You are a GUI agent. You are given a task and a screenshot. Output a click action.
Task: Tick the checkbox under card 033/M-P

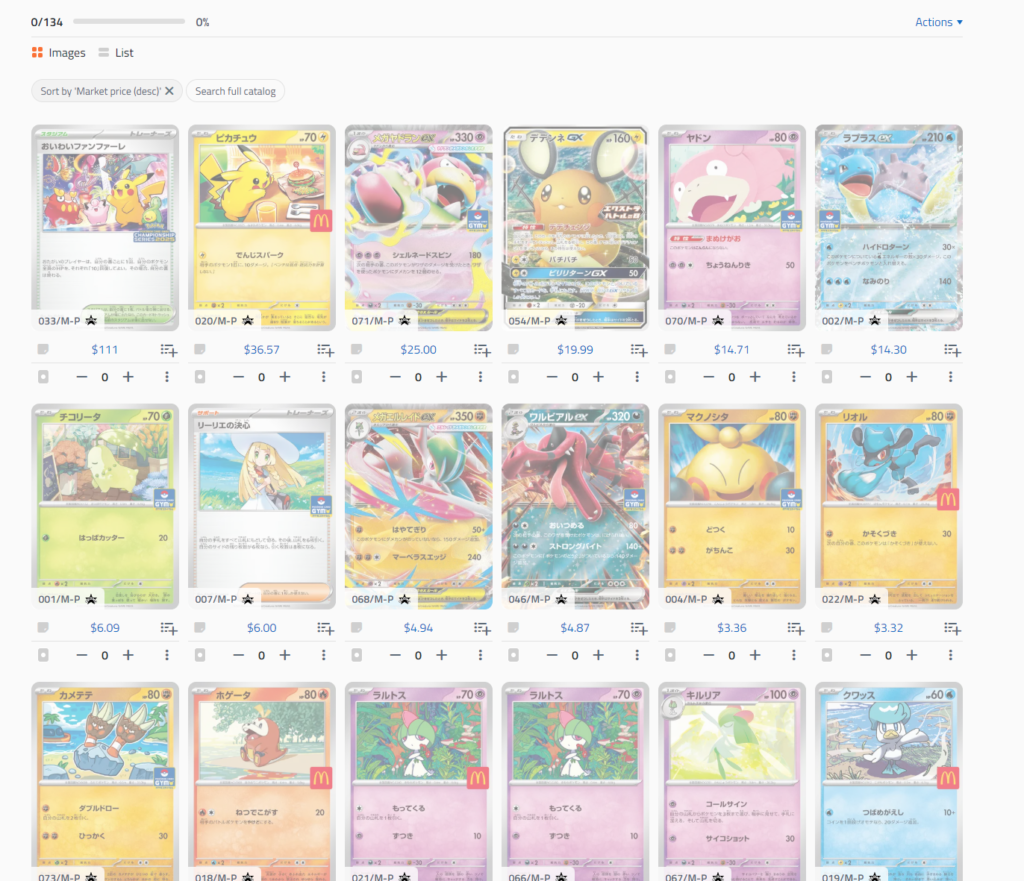43,377
